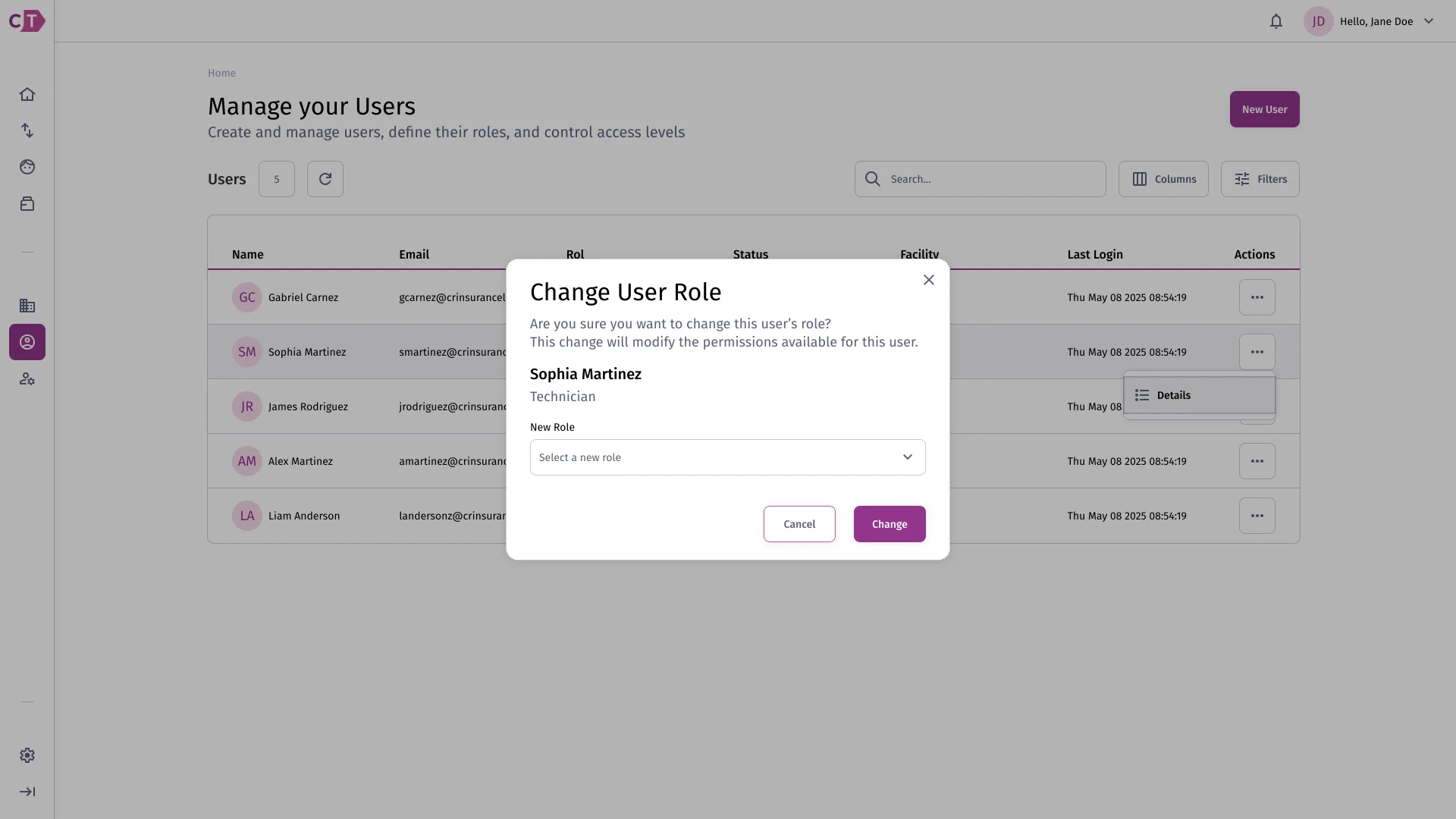Click the CT logo in top-left corner
The image size is (1456, 819).
point(27,21)
